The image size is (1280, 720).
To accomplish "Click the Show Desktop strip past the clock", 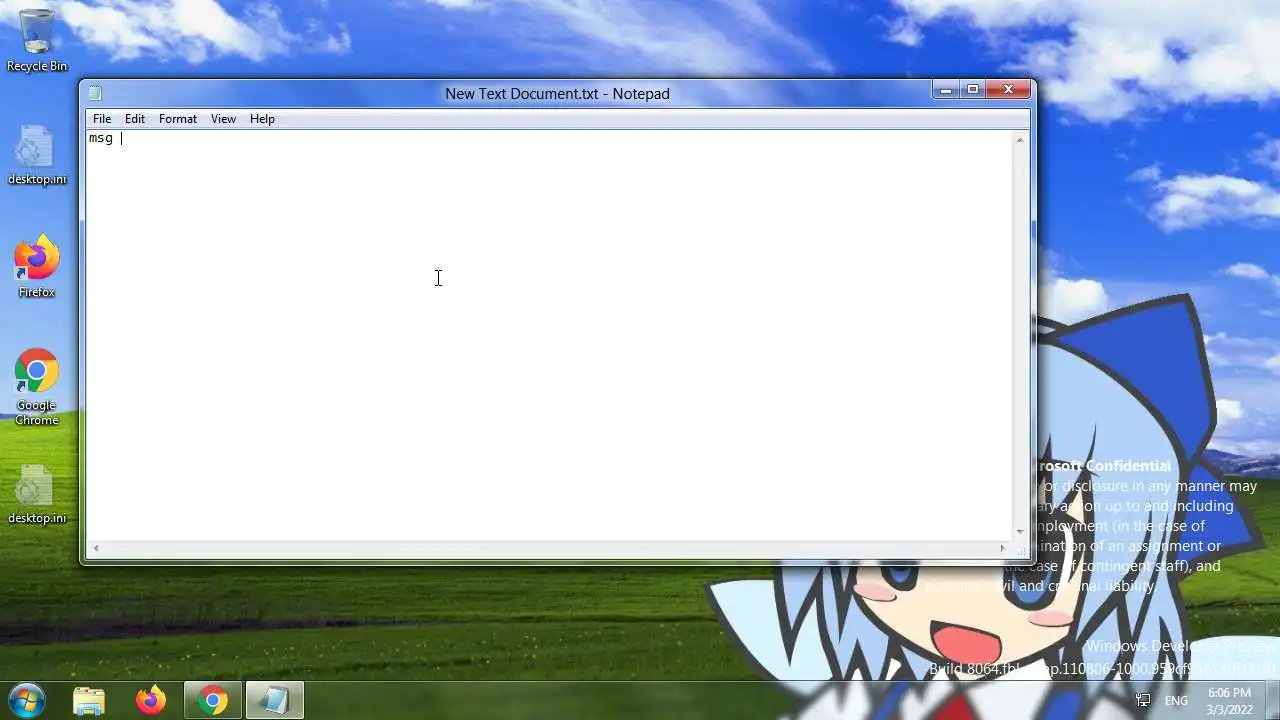I will click(x=1272, y=700).
